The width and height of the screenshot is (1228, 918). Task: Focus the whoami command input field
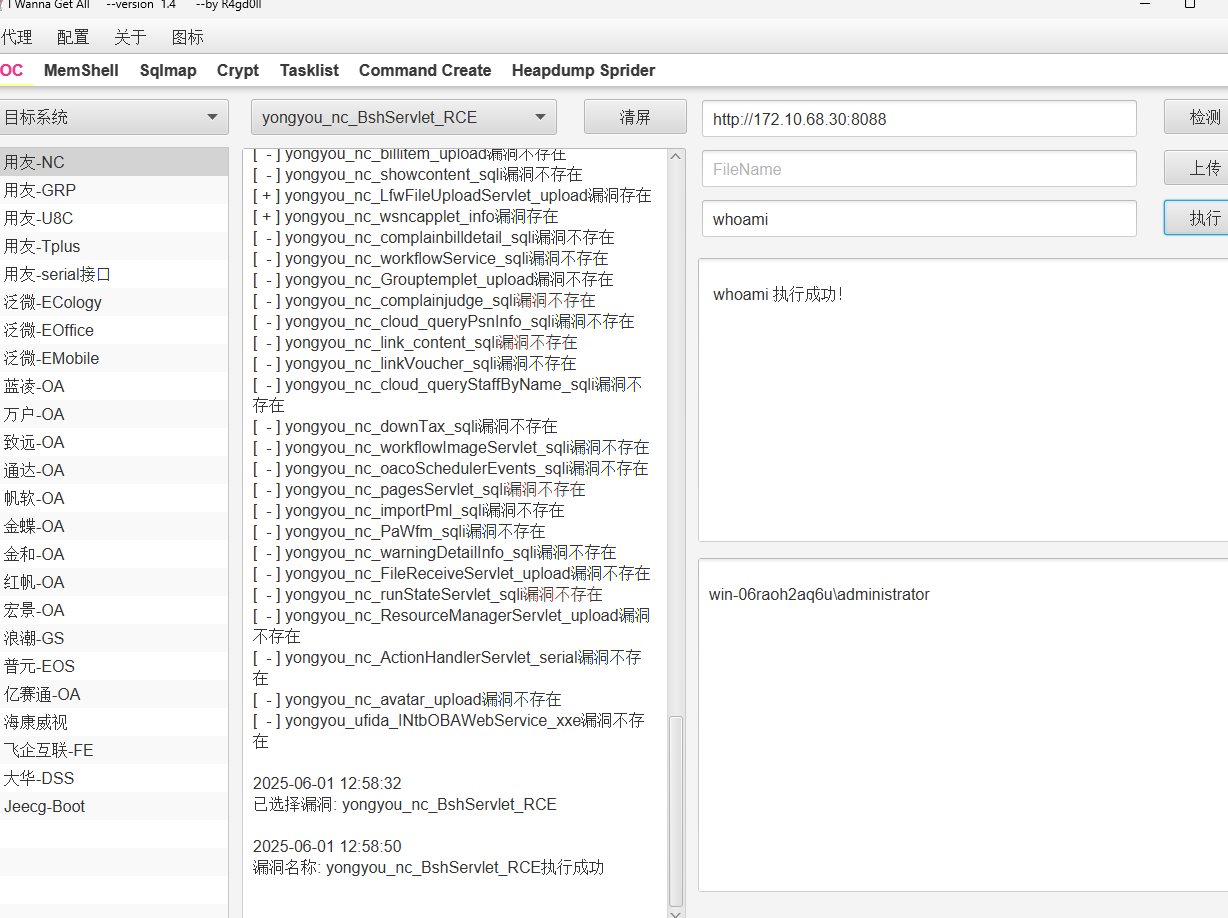click(x=918, y=219)
